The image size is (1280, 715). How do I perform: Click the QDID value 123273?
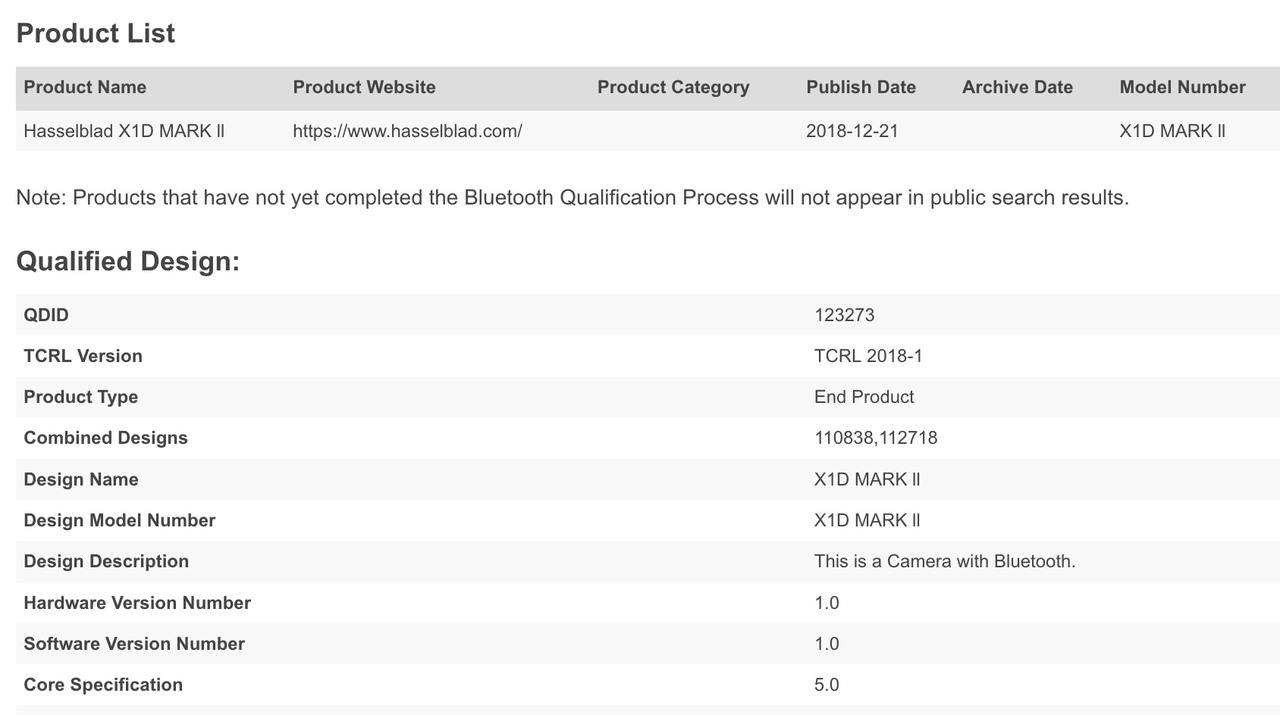[x=844, y=315]
